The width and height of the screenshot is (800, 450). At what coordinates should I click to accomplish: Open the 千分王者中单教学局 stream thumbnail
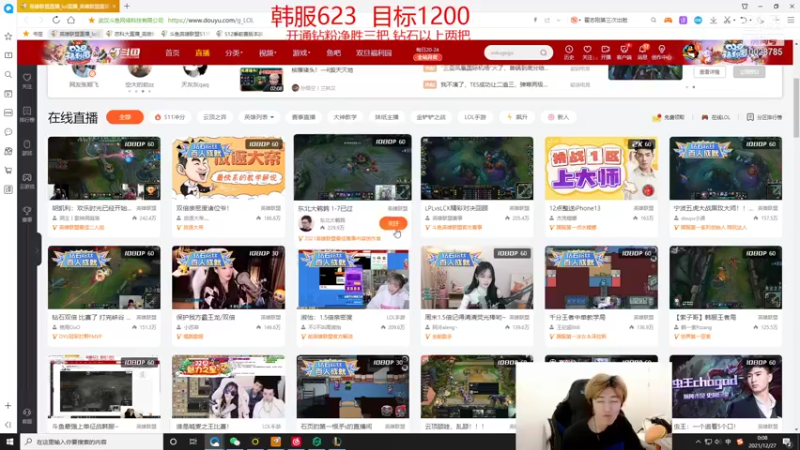[601, 278]
